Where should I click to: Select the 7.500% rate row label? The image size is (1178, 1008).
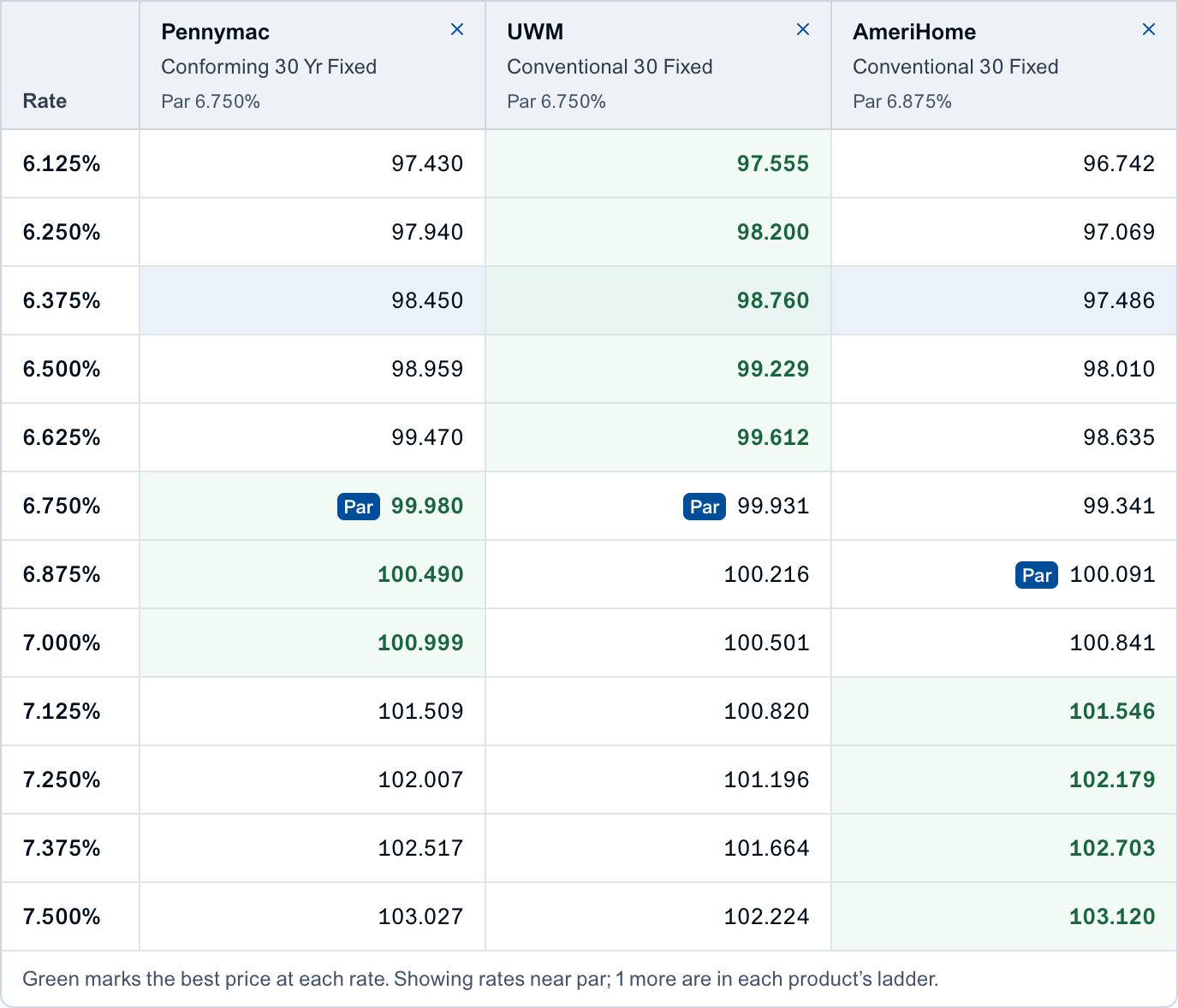click(62, 916)
